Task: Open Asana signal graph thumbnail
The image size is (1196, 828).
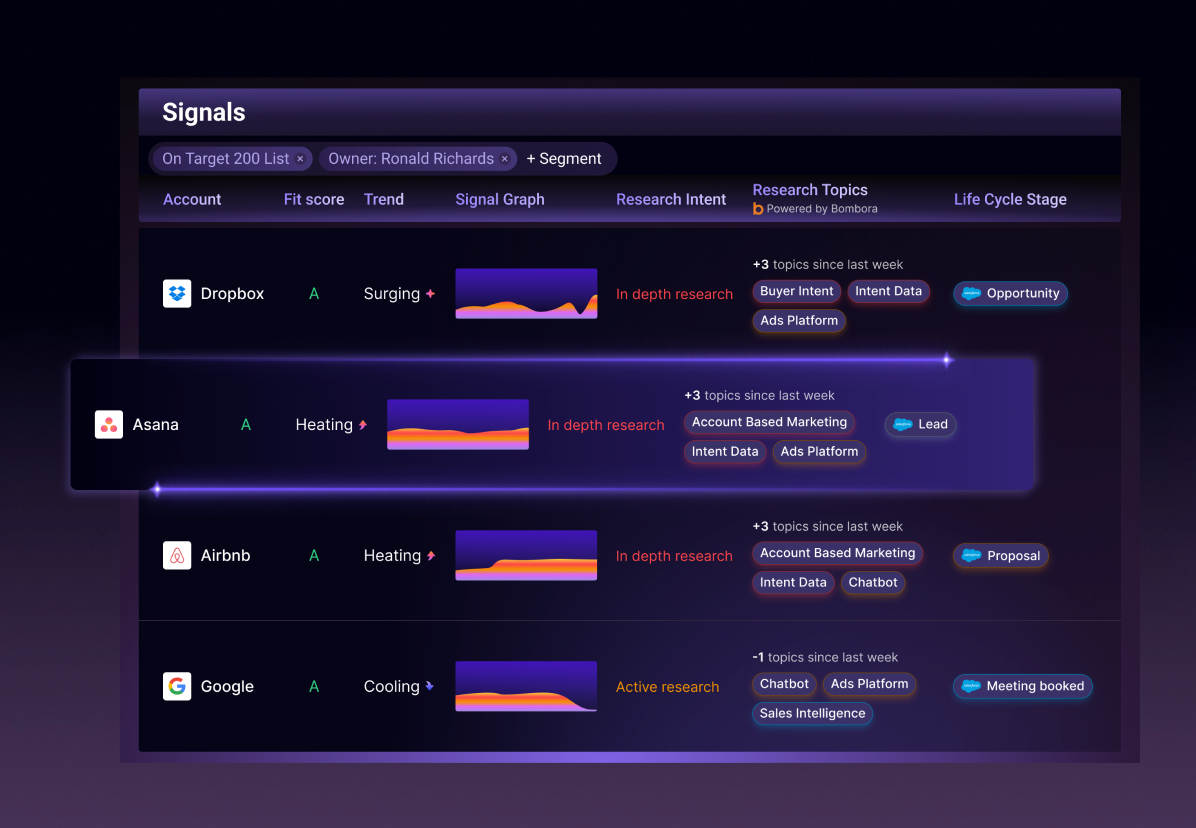Action: coord(458,425)
